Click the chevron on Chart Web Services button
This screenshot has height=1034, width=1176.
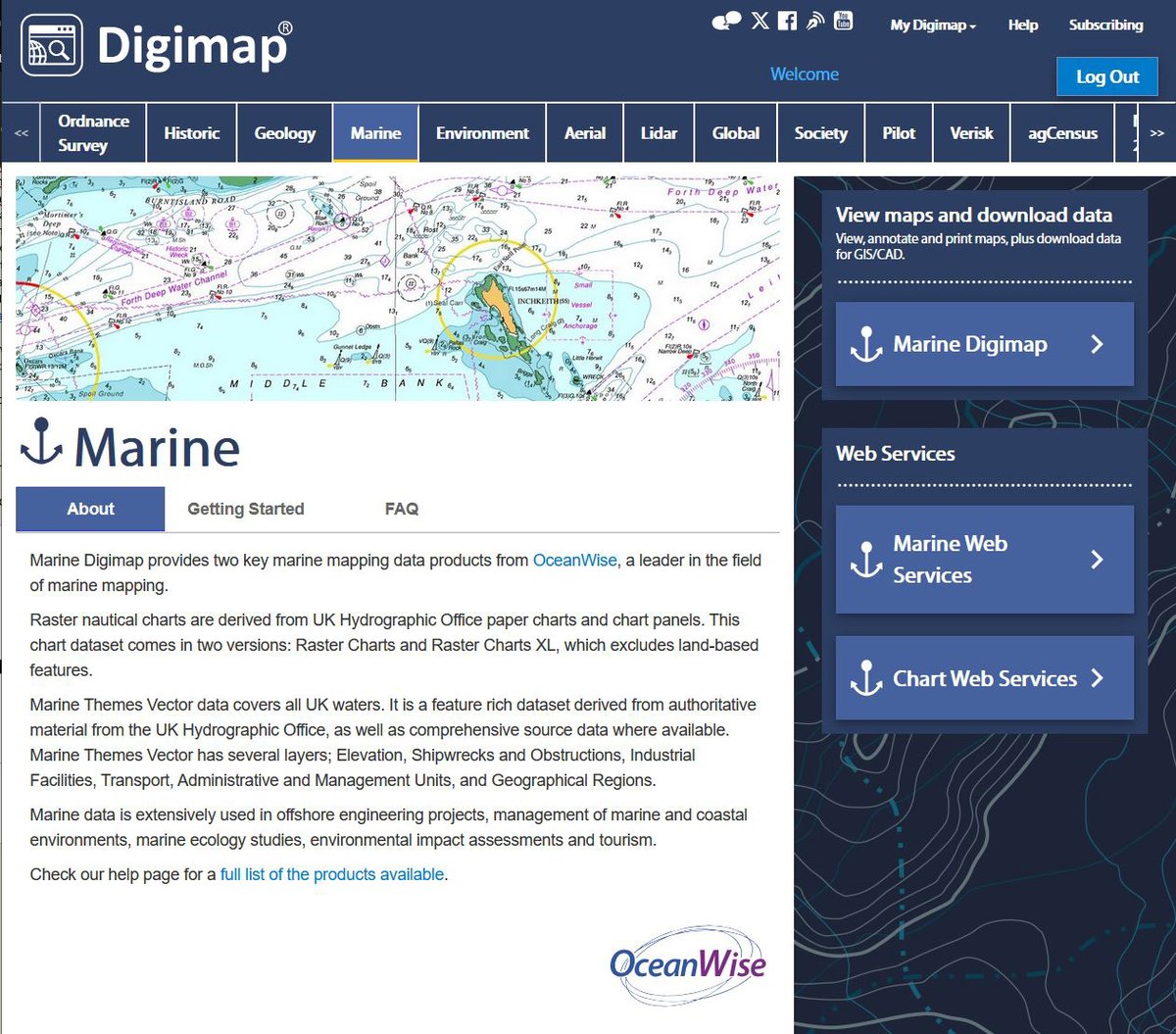coord(1097,677)
